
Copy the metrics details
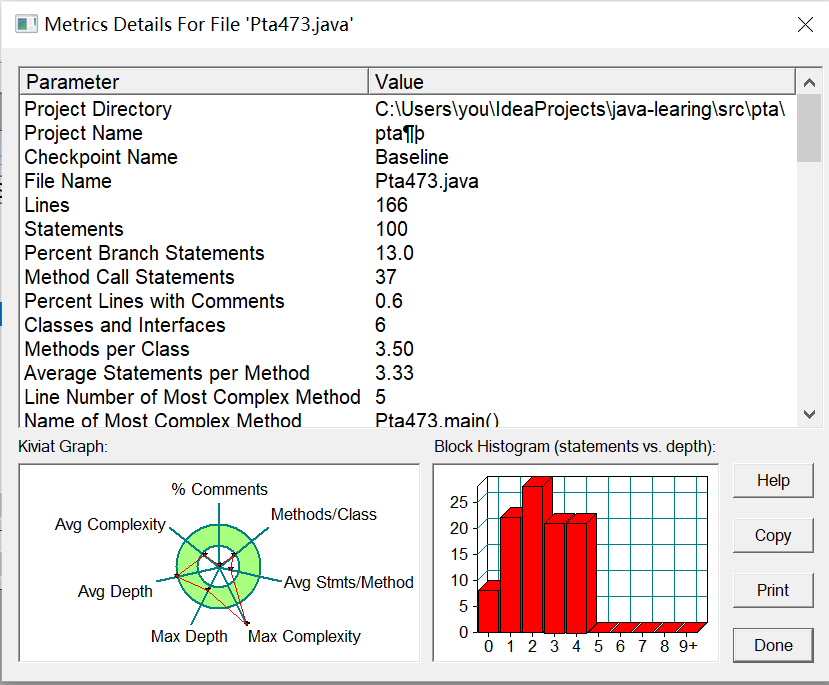772,535
